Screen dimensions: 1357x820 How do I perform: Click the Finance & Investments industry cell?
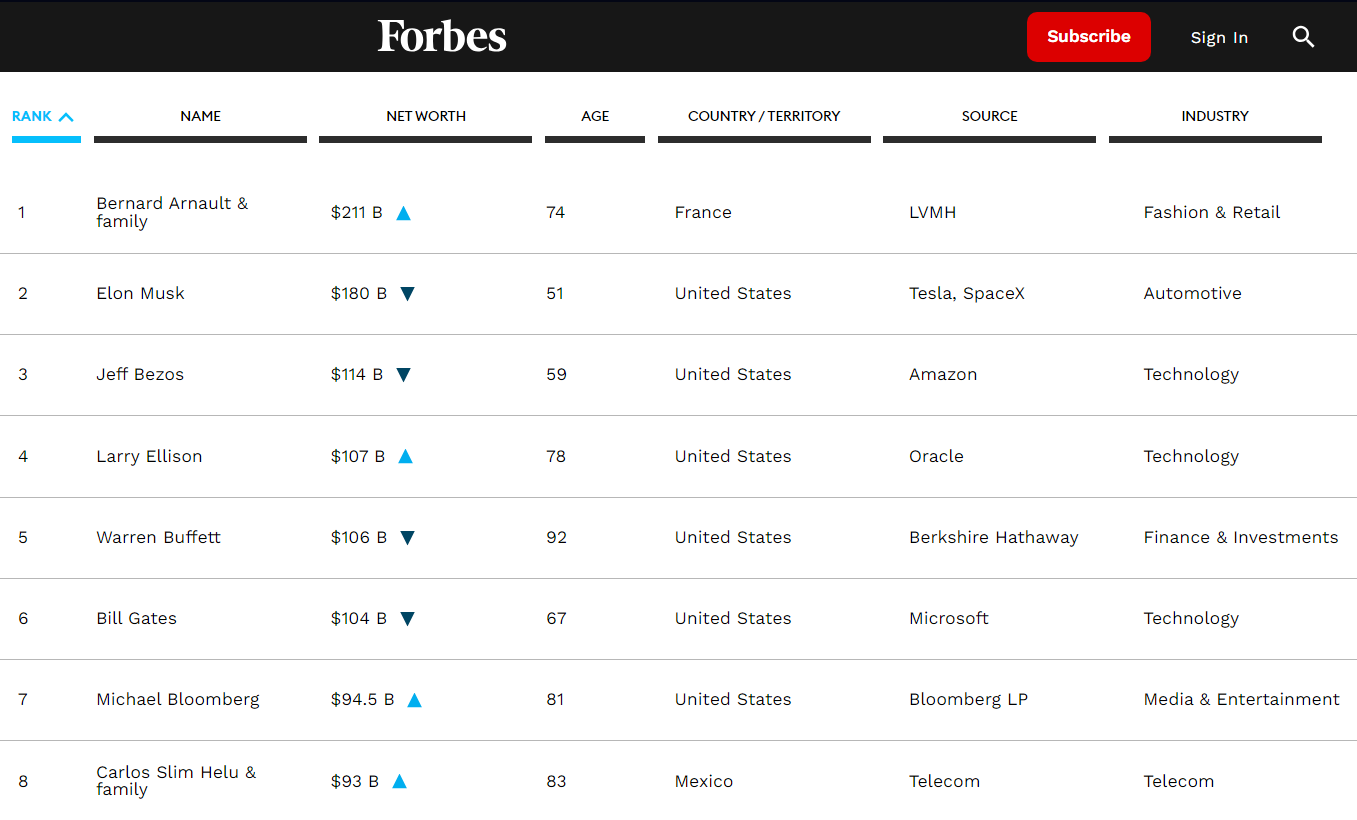(x=1241, y=537)
